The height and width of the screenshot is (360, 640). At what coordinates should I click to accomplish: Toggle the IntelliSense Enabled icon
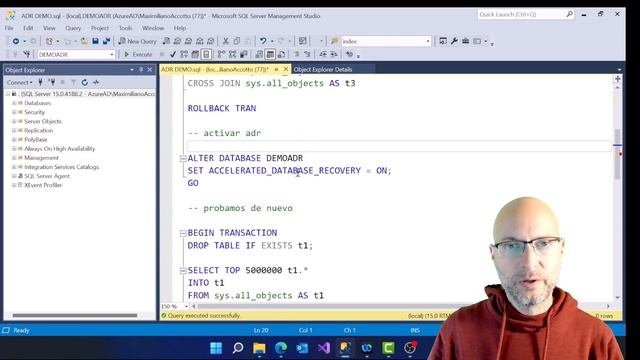click(207, 54)
